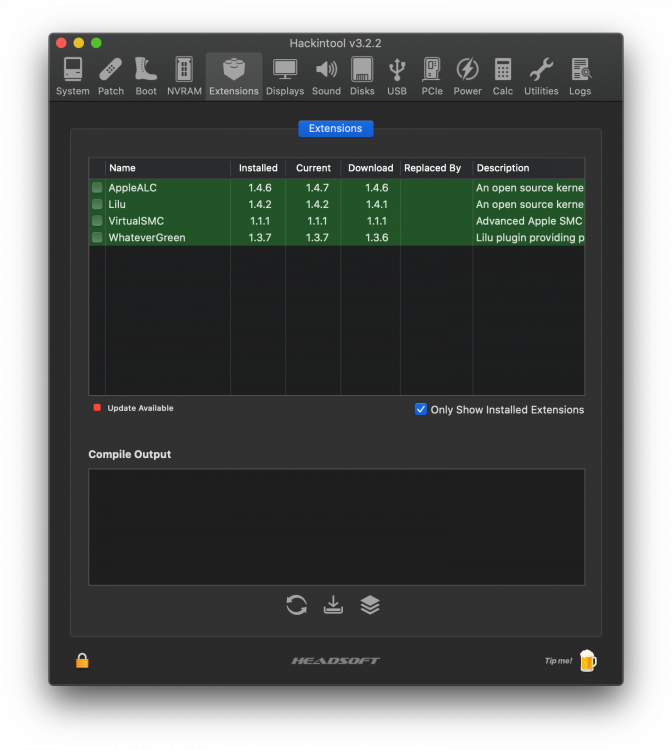This screenshot has height=750, width=672.
Task: Sort by the Description column header
Action: pos(529,168)
